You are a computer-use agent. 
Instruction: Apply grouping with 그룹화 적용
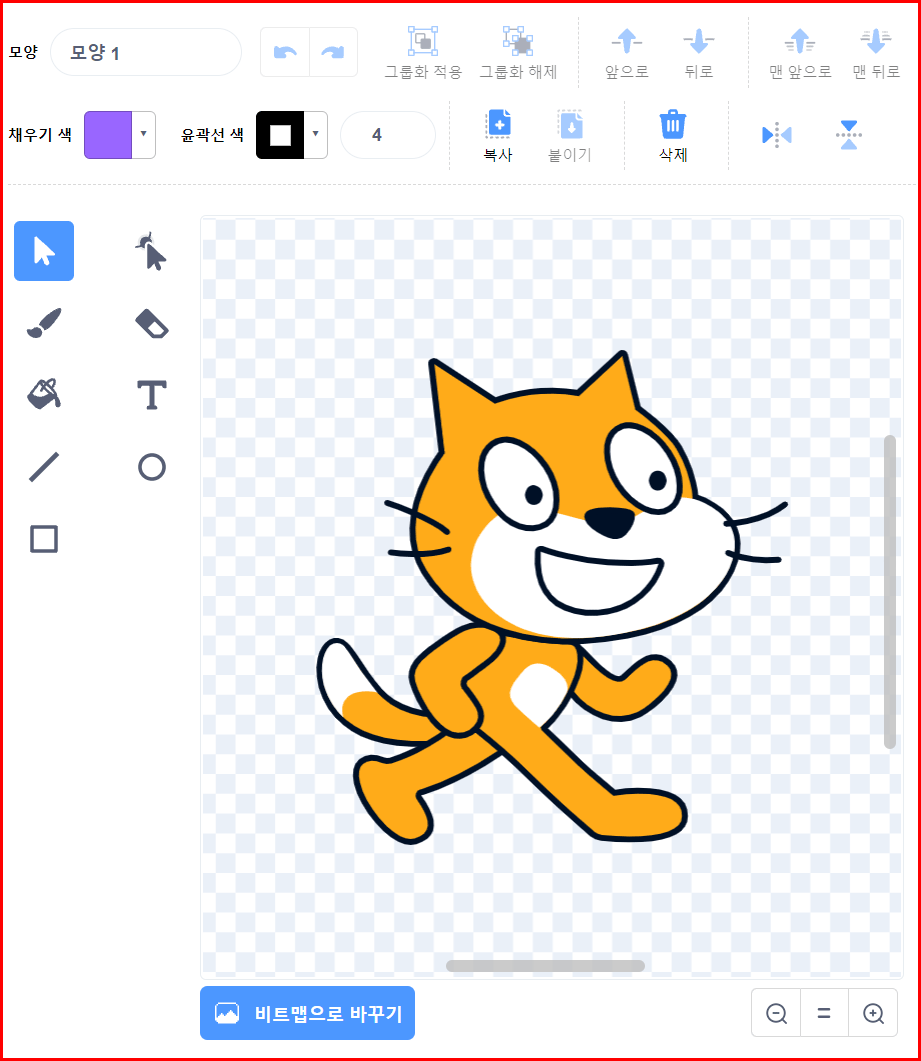[423, 53]
